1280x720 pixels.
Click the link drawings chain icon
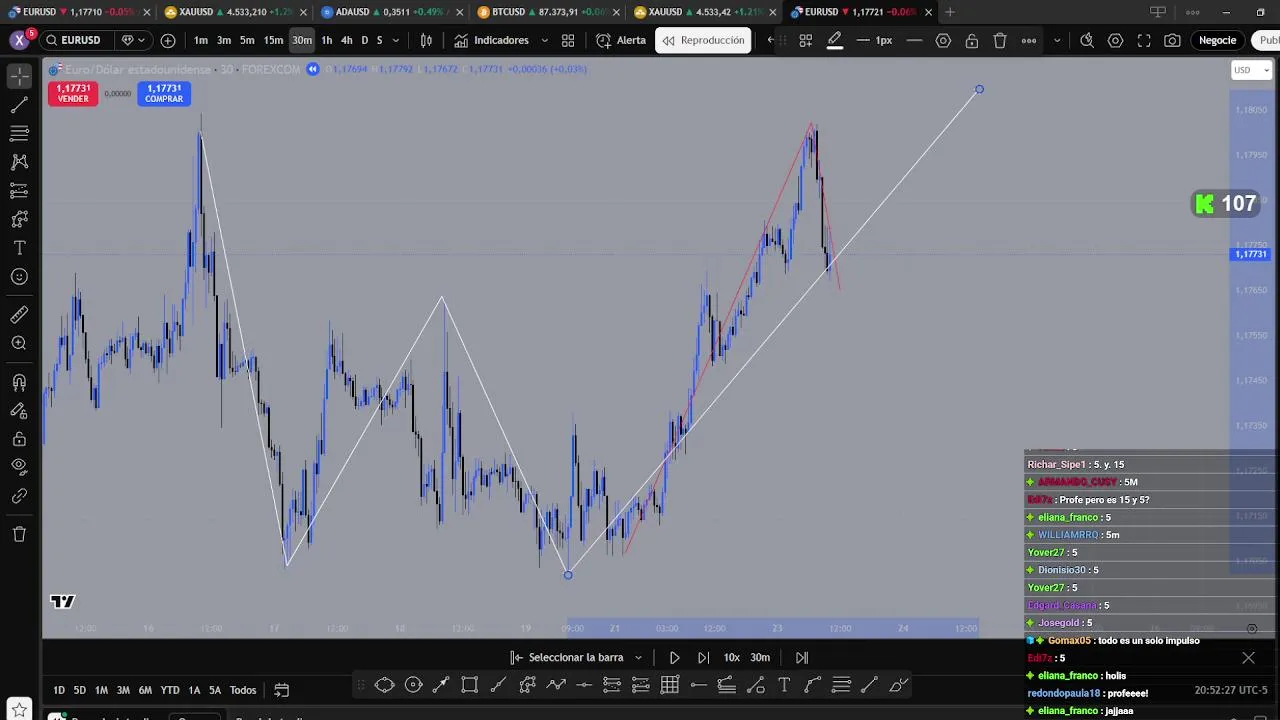pos(19,496)
